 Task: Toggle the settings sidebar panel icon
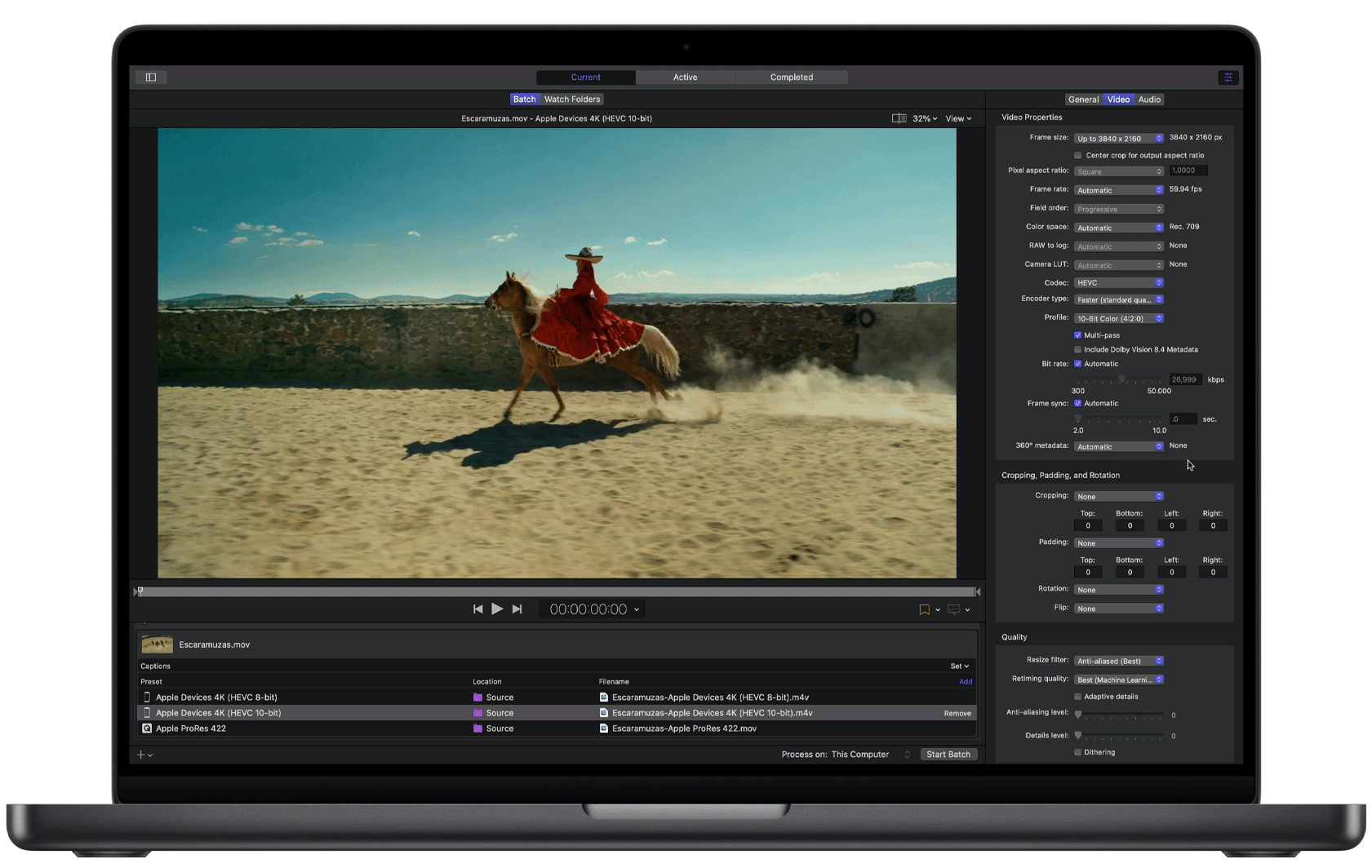(x=151, y=77)
